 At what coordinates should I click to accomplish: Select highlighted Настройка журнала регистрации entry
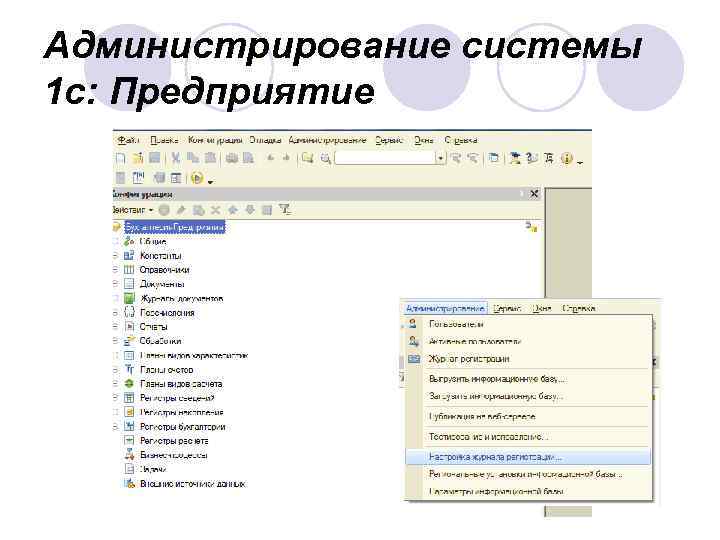click(528, 457)
